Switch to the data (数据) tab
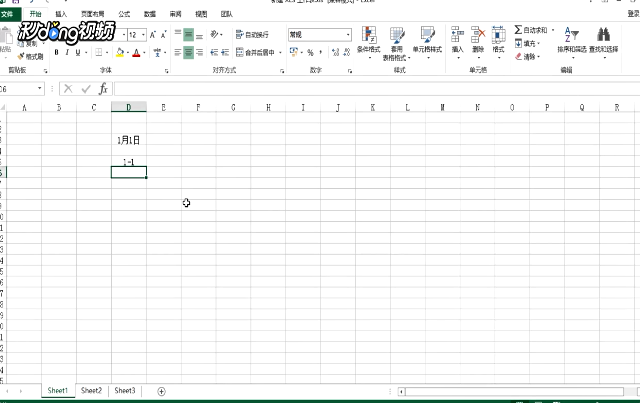Viewport: 640px width, 403px height. pos(150,14)
